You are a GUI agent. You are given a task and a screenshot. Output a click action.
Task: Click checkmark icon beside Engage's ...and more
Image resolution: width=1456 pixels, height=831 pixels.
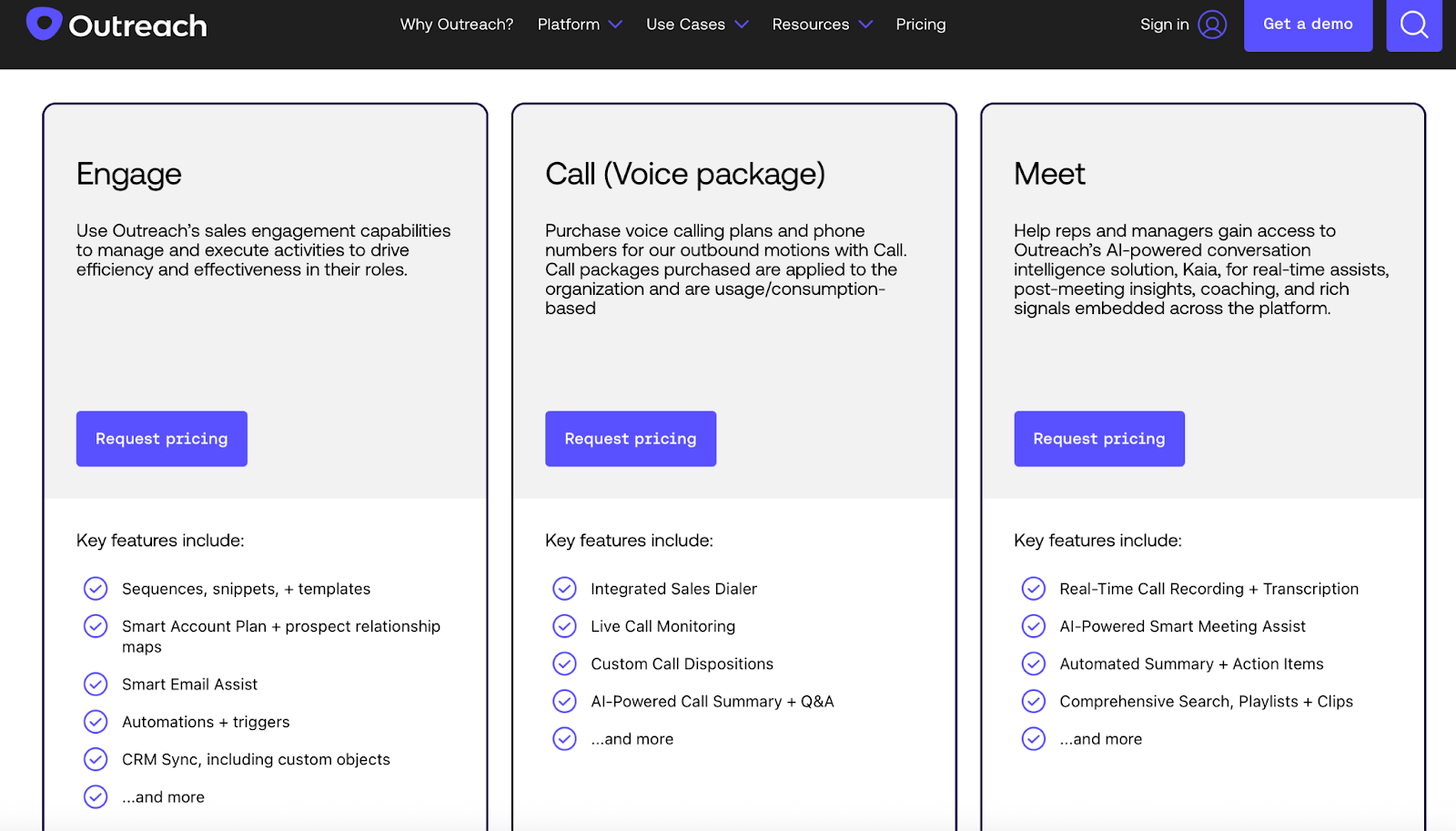pos(96,796)
